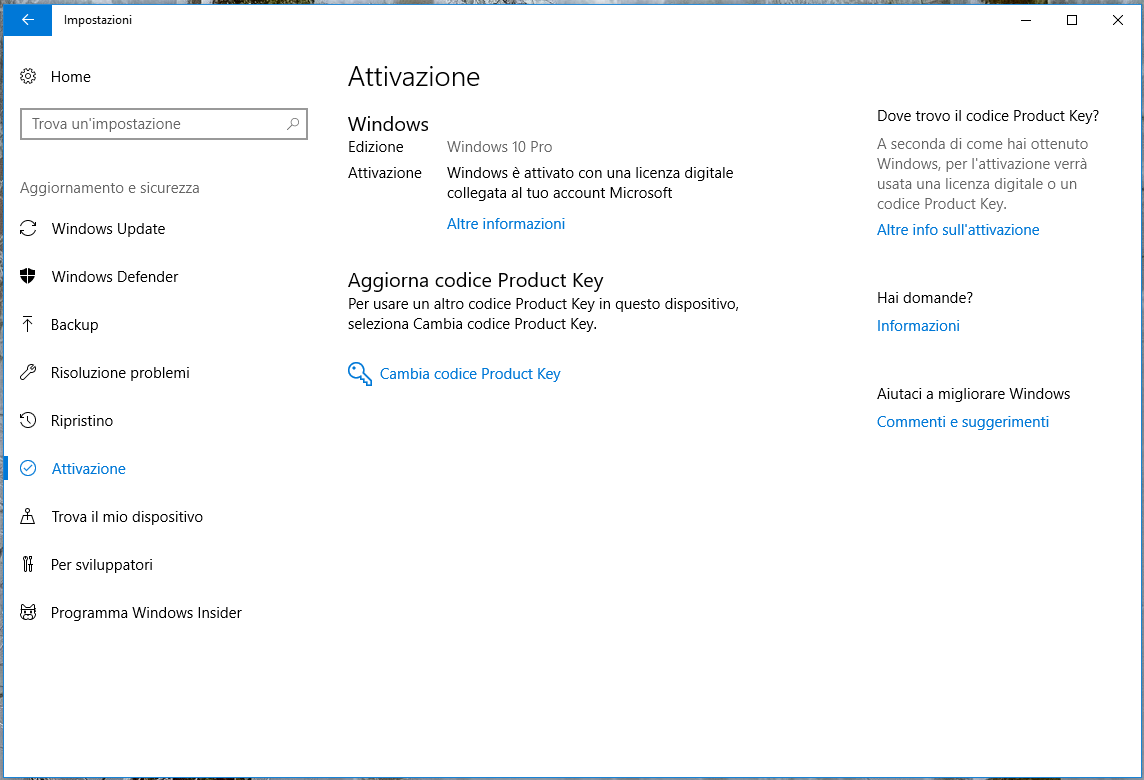The height and width of the screenshot is (780, 1144).
Task: Open Commenti e suggerimenti link
Action: click(x=962, y=422)
